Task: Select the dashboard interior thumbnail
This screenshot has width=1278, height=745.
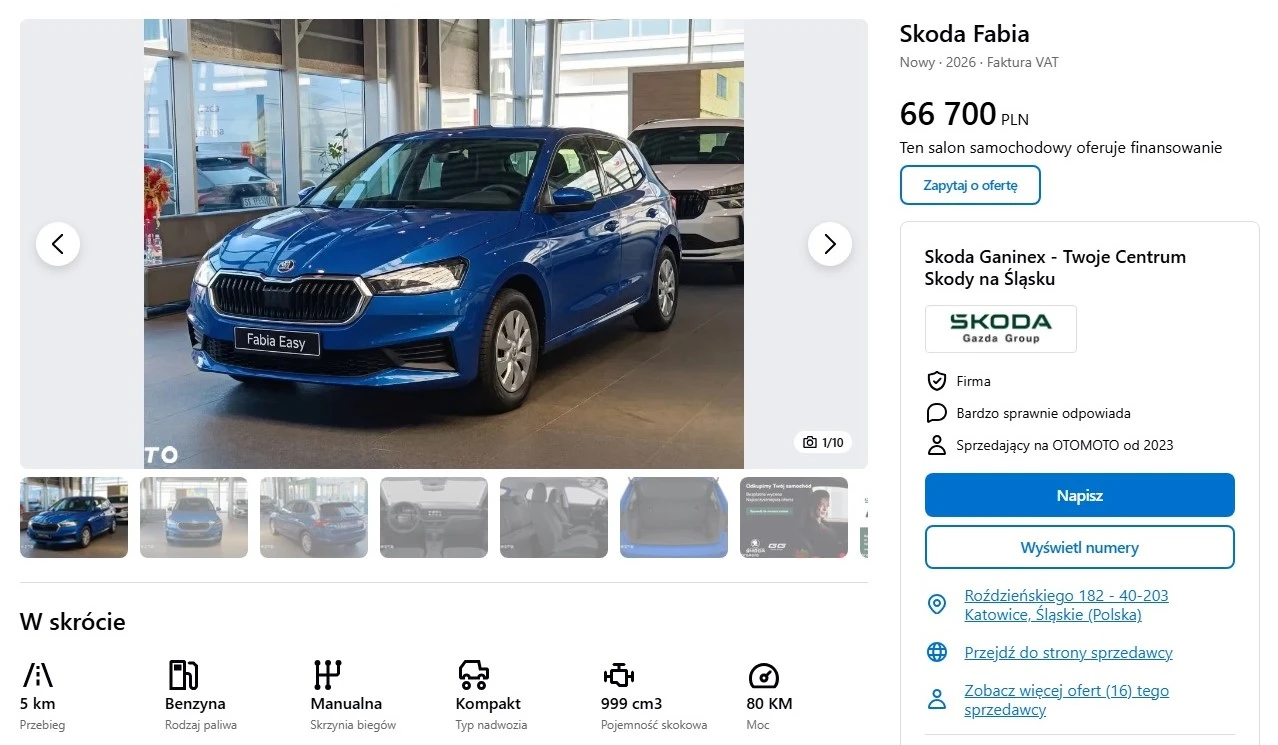Action: tap(434, 517)
